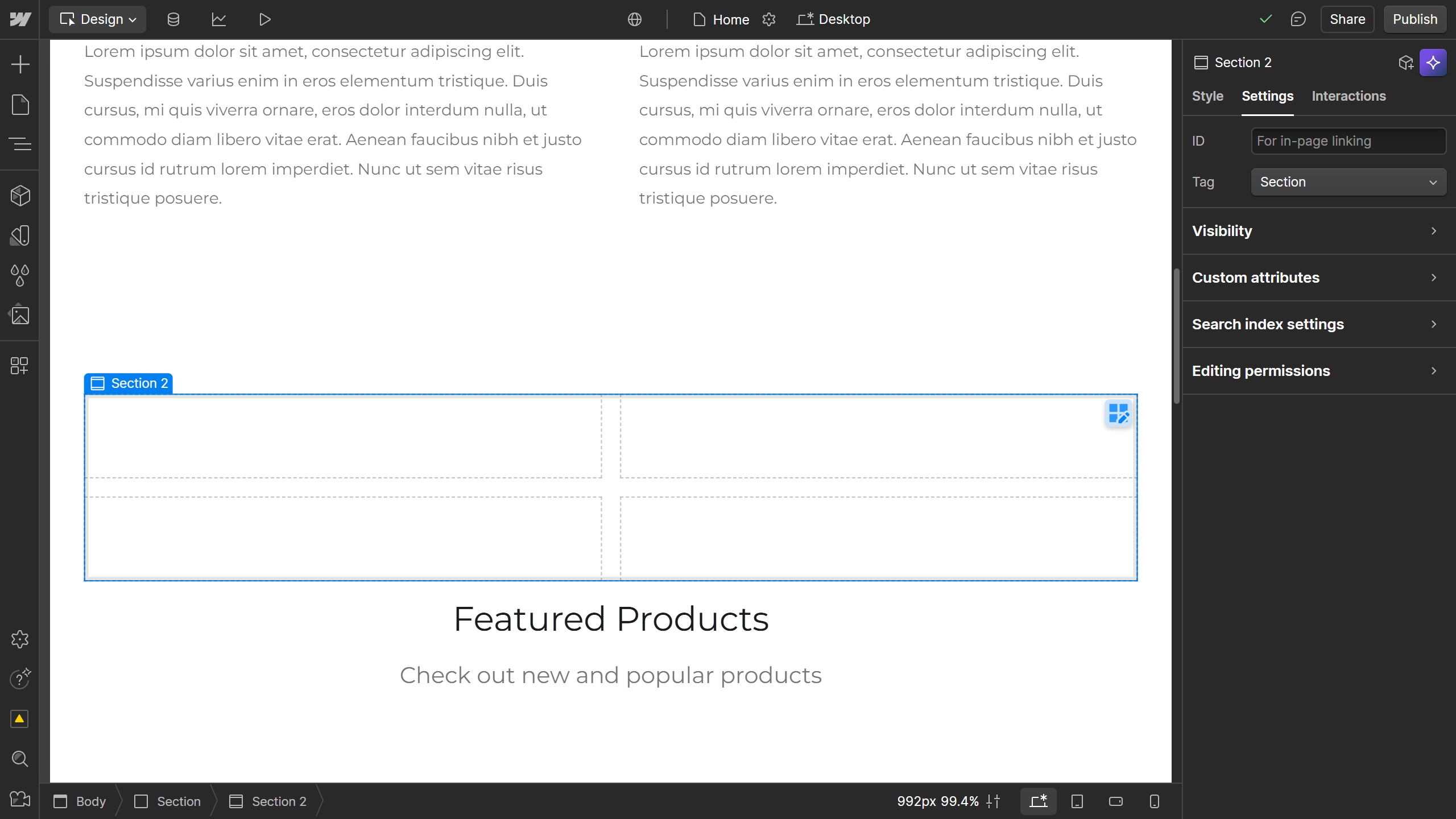
Task: Switch to mobile landscape breakpoint
Action: [1114, 801]
